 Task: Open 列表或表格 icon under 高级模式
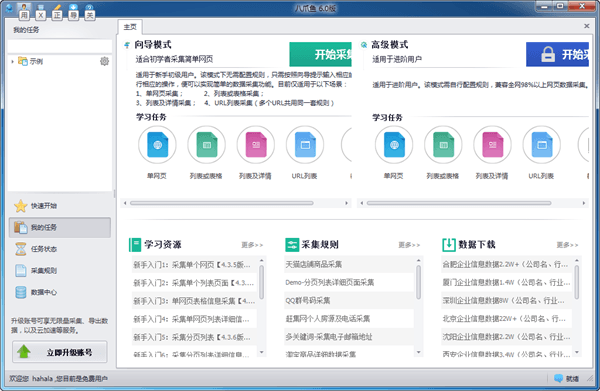[x=443, y=145]
